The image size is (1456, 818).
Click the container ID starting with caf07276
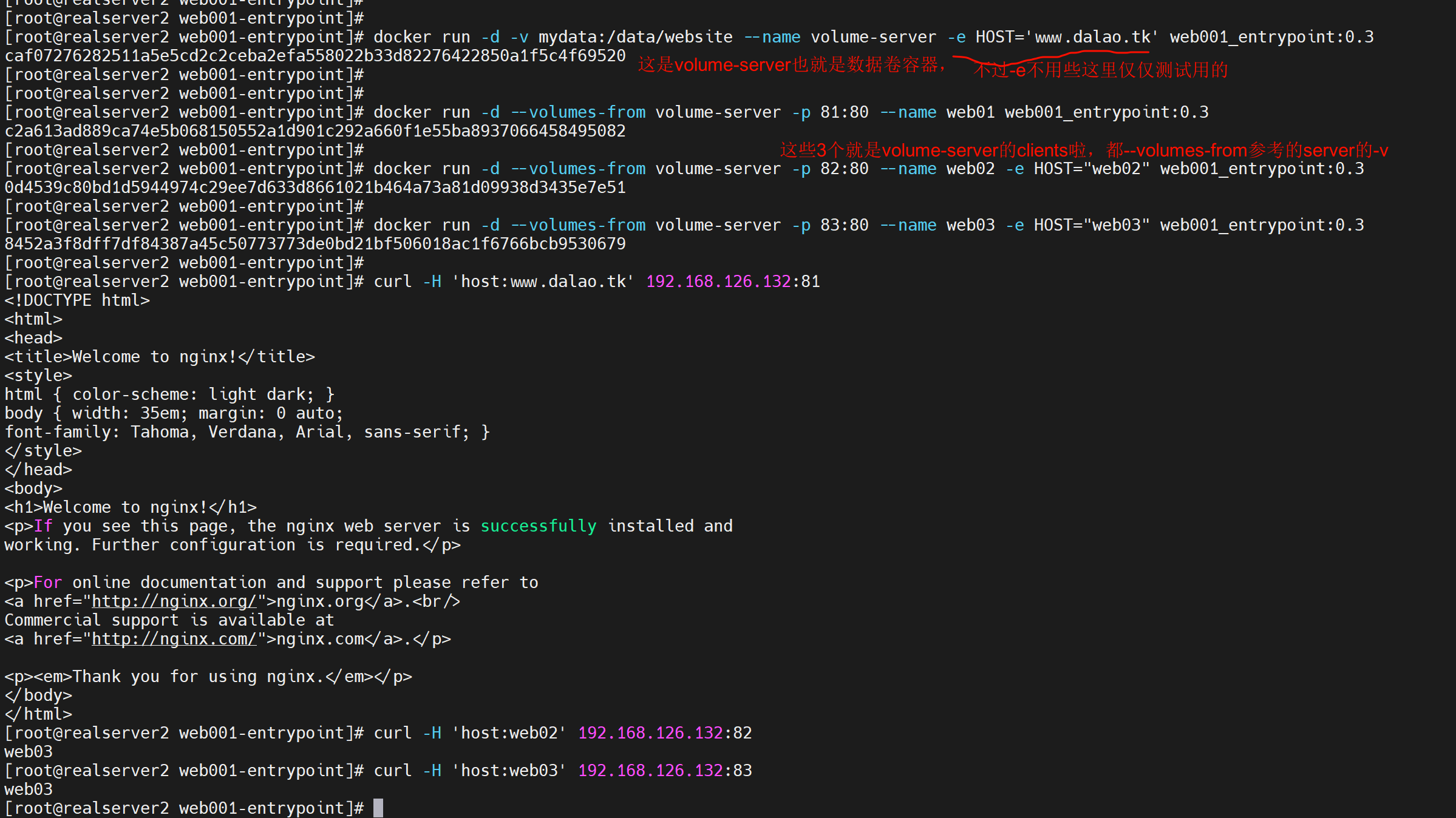[x=315, y=56]
